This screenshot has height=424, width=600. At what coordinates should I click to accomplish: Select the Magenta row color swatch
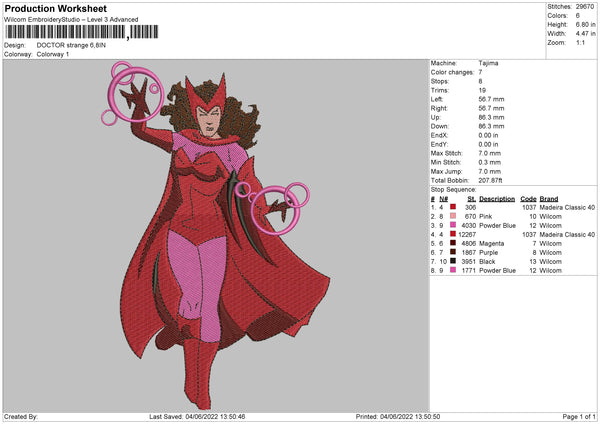pyautogui.click(x=453, y=243)
